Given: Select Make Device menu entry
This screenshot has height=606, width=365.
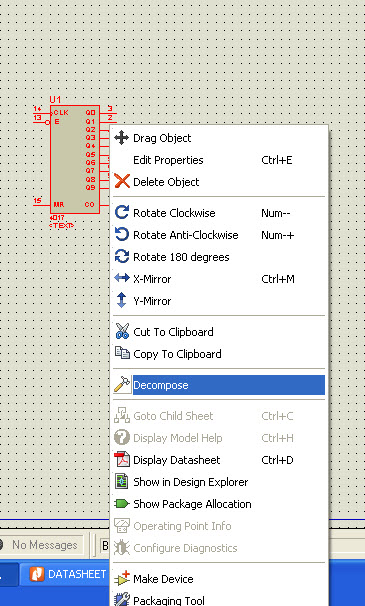Looking at the screenshot, I should coord(219,579).
